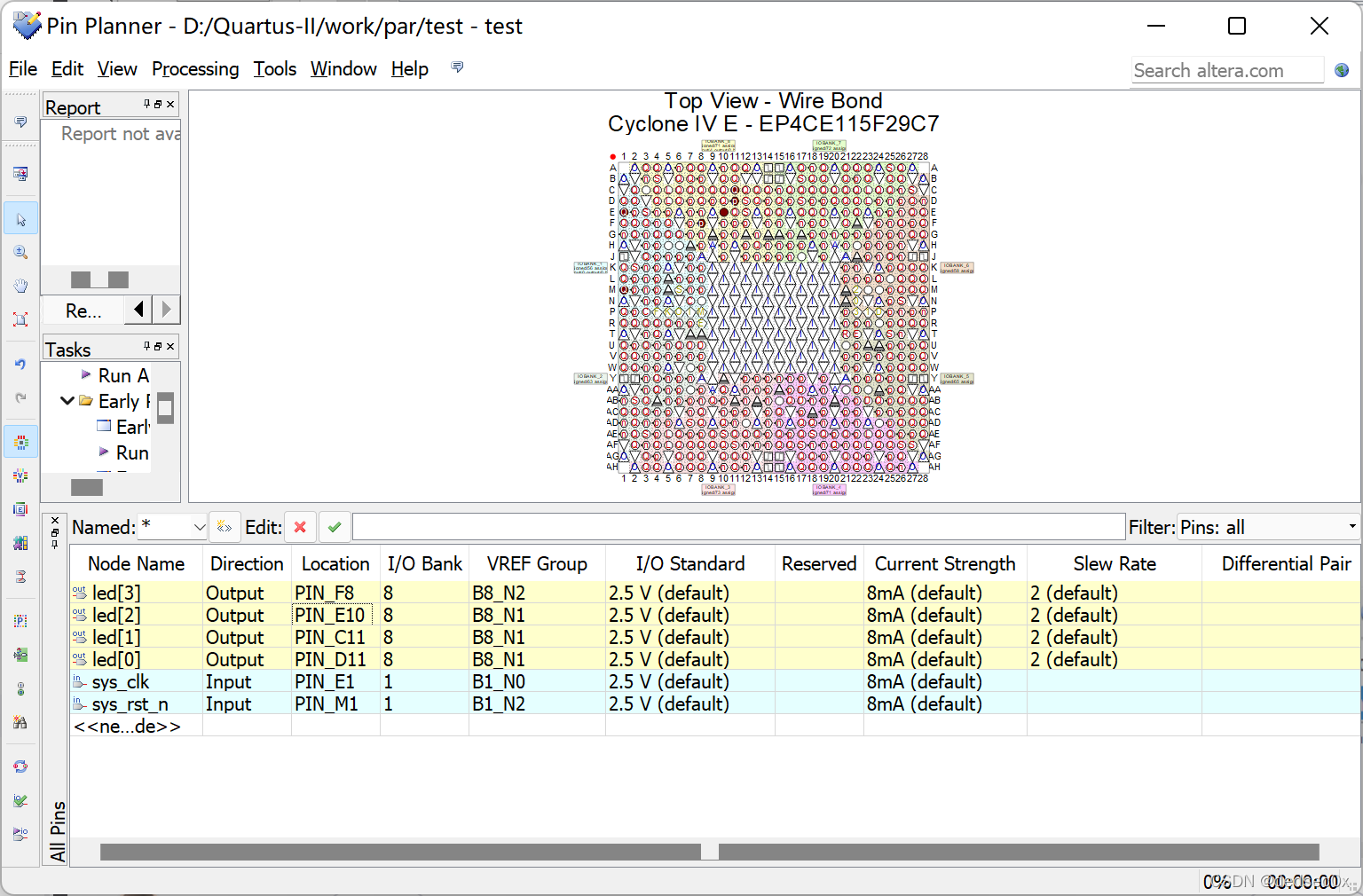Sort by the Location column header
The image size is (1363, 896).
point(335,564)
